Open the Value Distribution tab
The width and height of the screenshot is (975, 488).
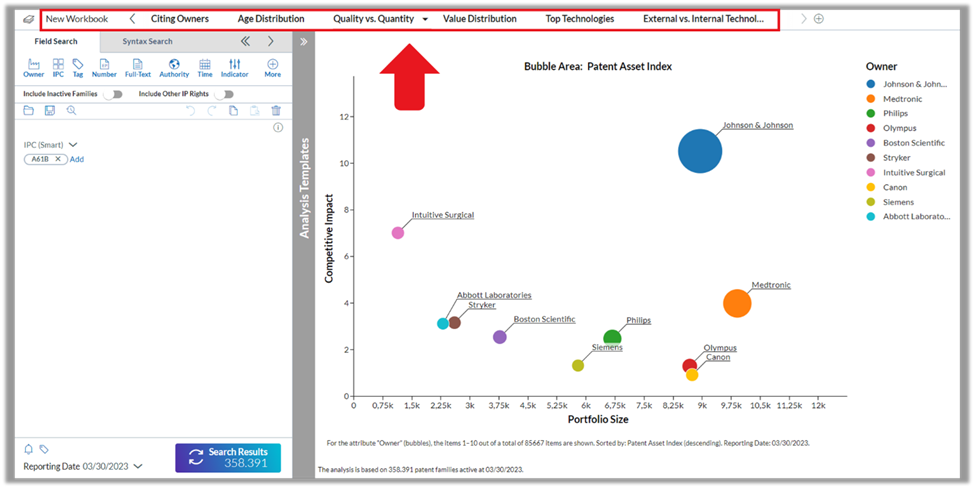[x=480, y=19]
